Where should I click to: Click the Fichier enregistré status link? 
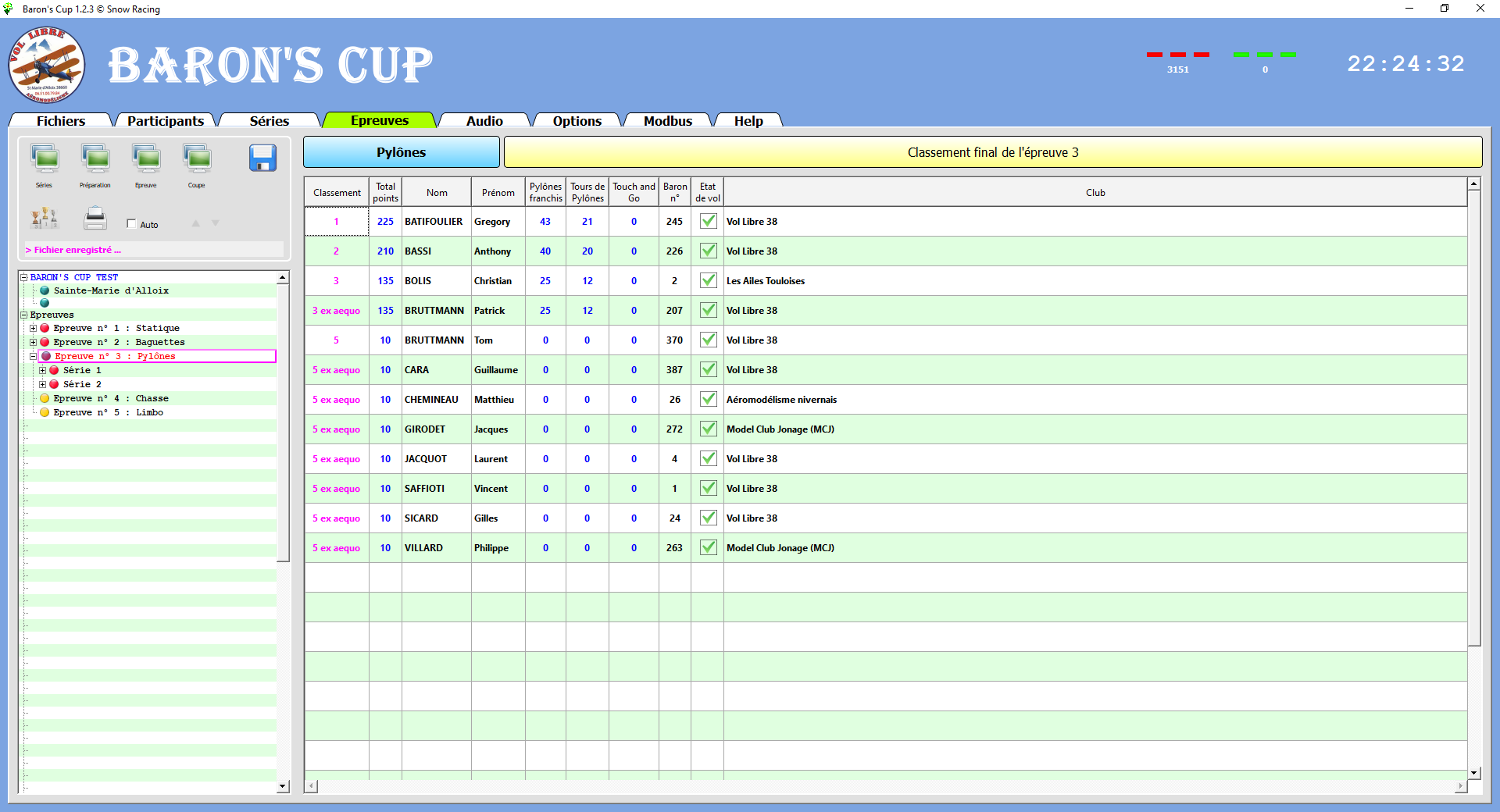74,250
